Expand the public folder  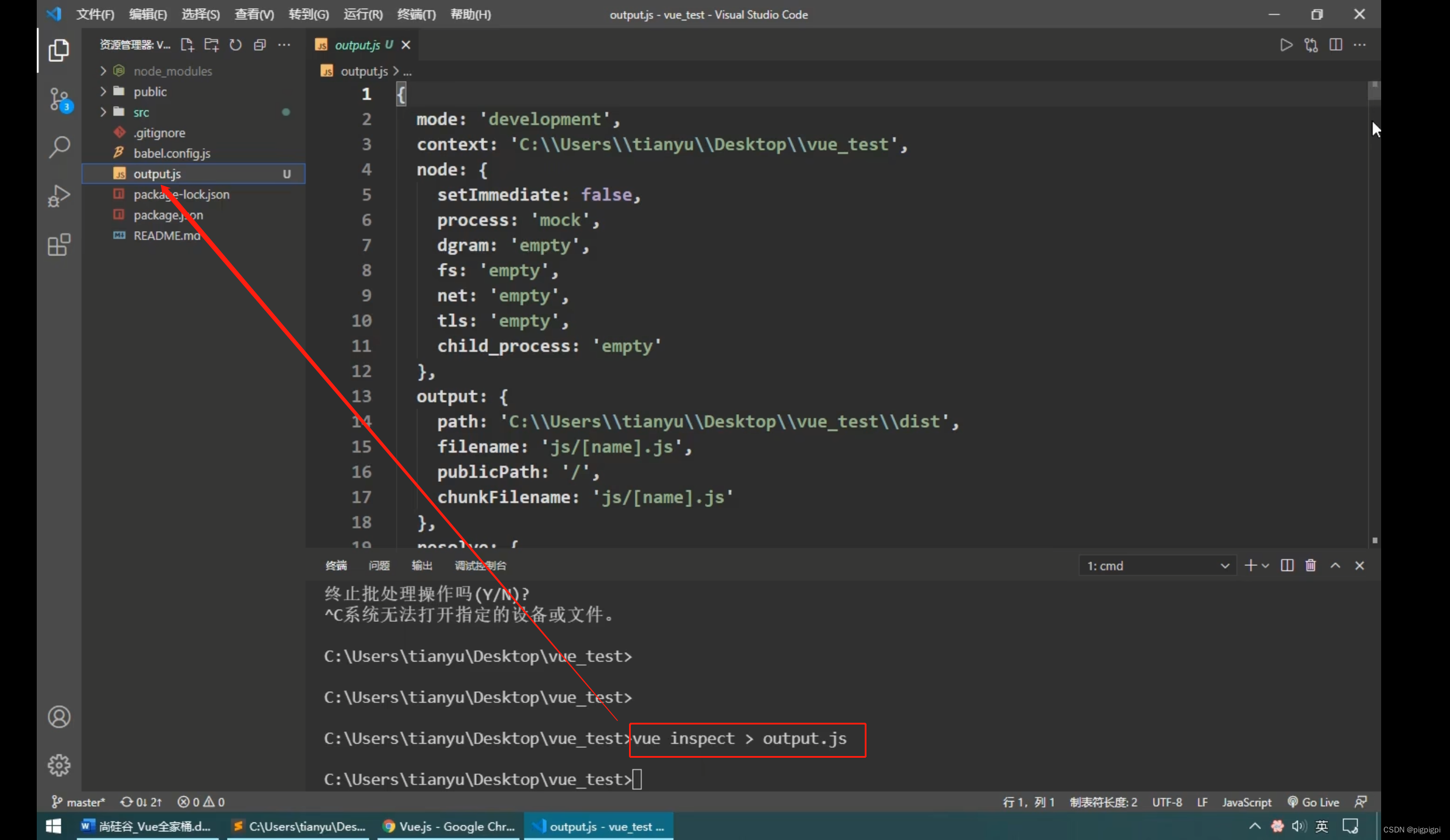coord(103,92)
